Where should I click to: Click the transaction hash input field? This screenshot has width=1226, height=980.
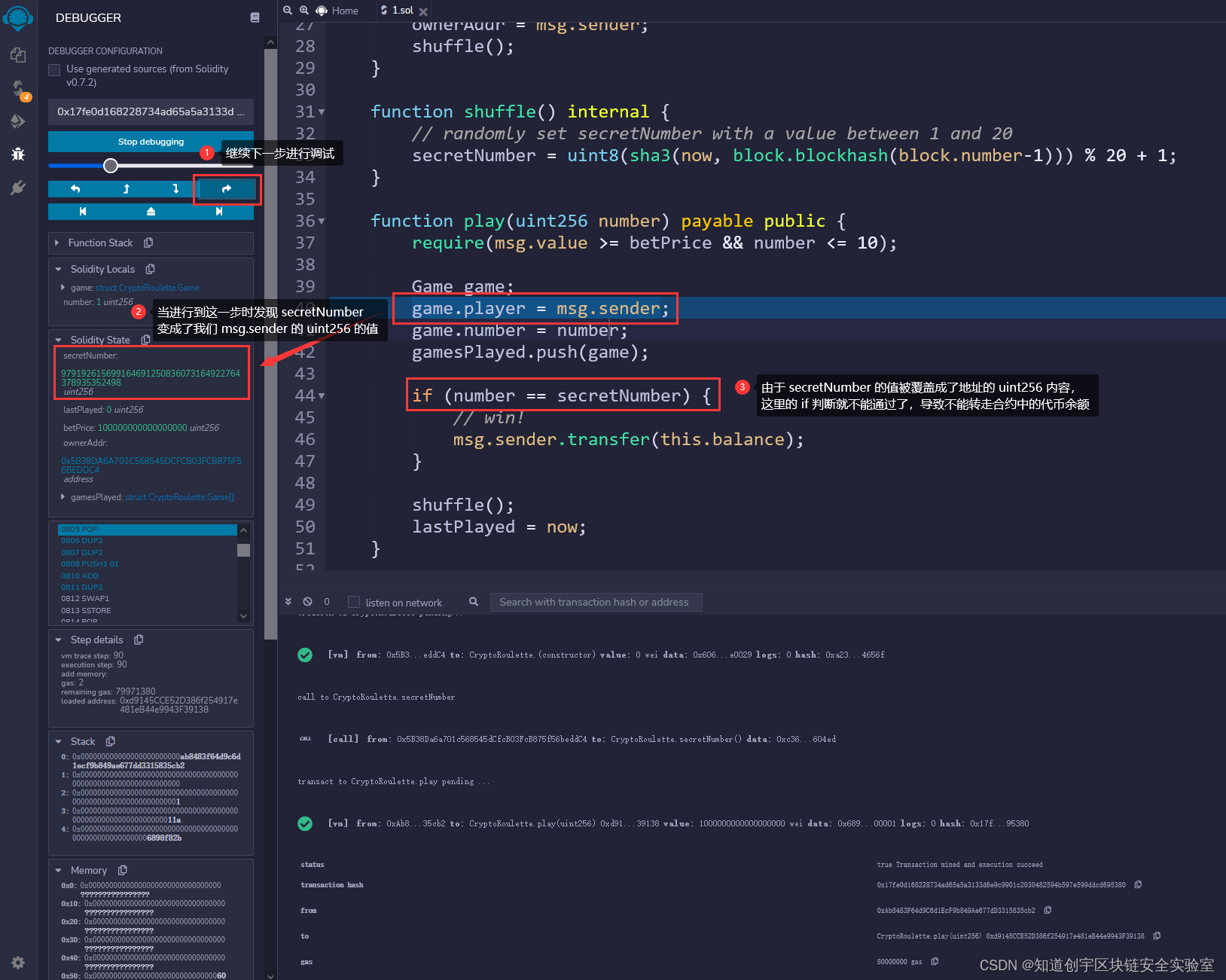coord(151,111)
